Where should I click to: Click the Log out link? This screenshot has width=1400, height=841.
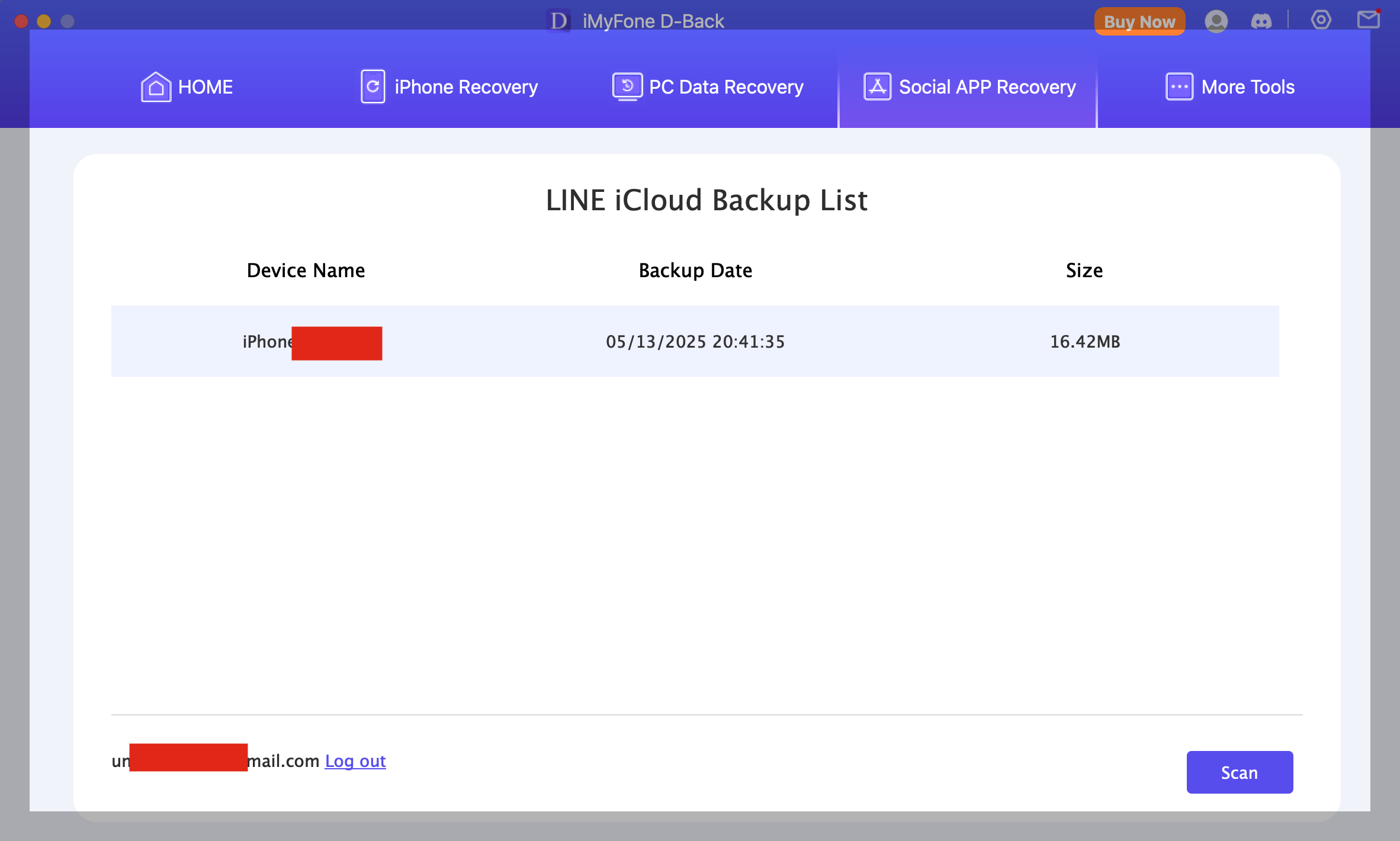coord(355,760)
